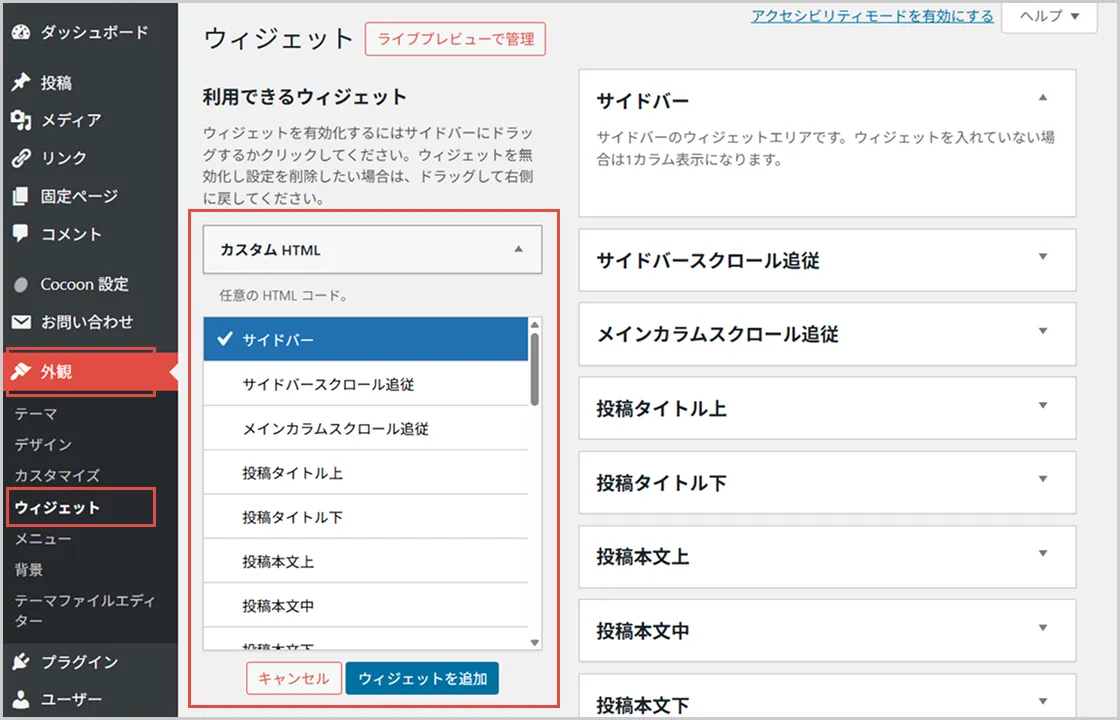The width and height of the screenshot is (1120, 720).
Task: Click the お問い合わせ envelope icon
Action: (x=22, y=322)
